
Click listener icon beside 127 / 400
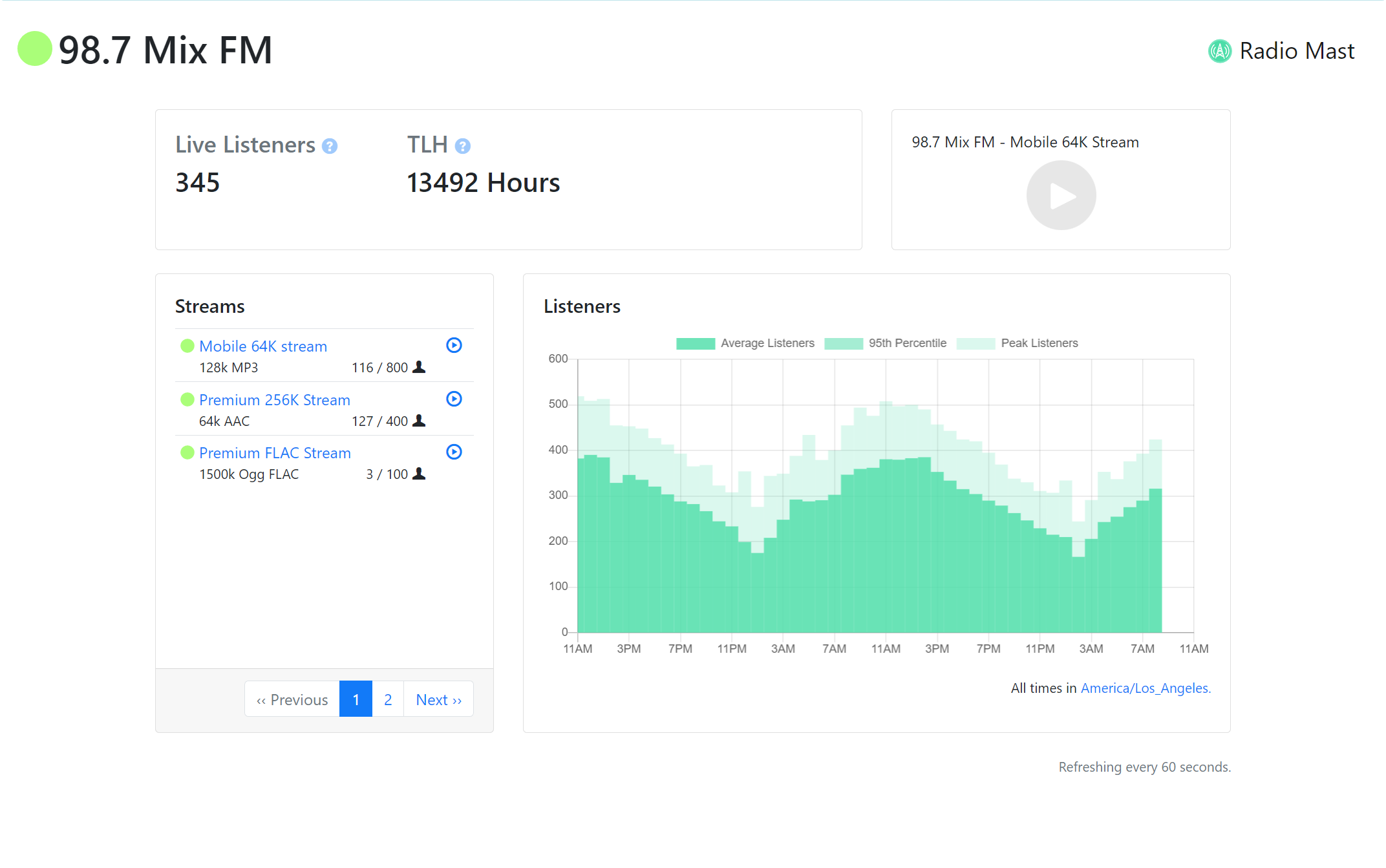[x=419, y=421]
